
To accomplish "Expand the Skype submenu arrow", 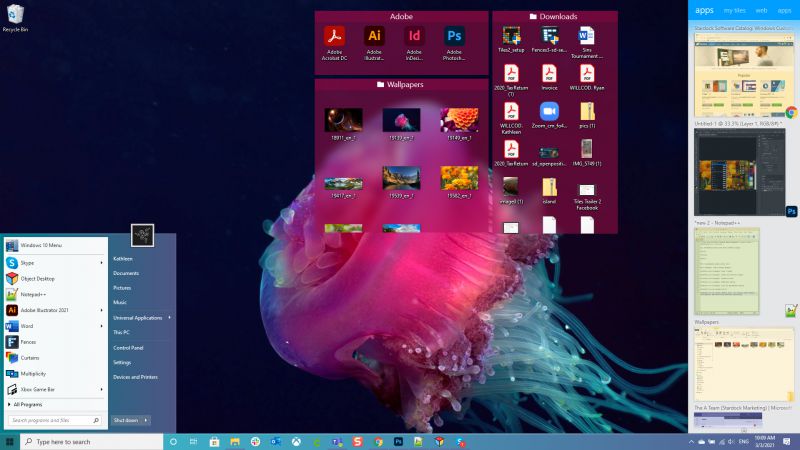I will pos(102,262).
